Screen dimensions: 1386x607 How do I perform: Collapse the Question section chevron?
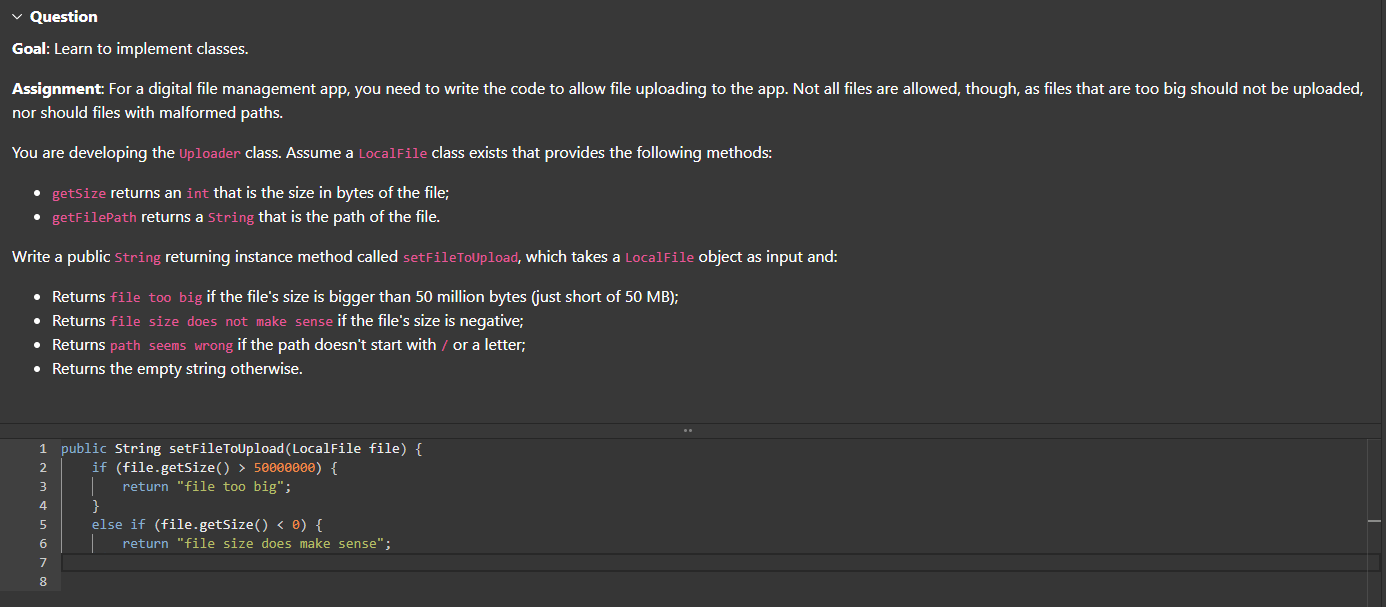pos(17,17)
